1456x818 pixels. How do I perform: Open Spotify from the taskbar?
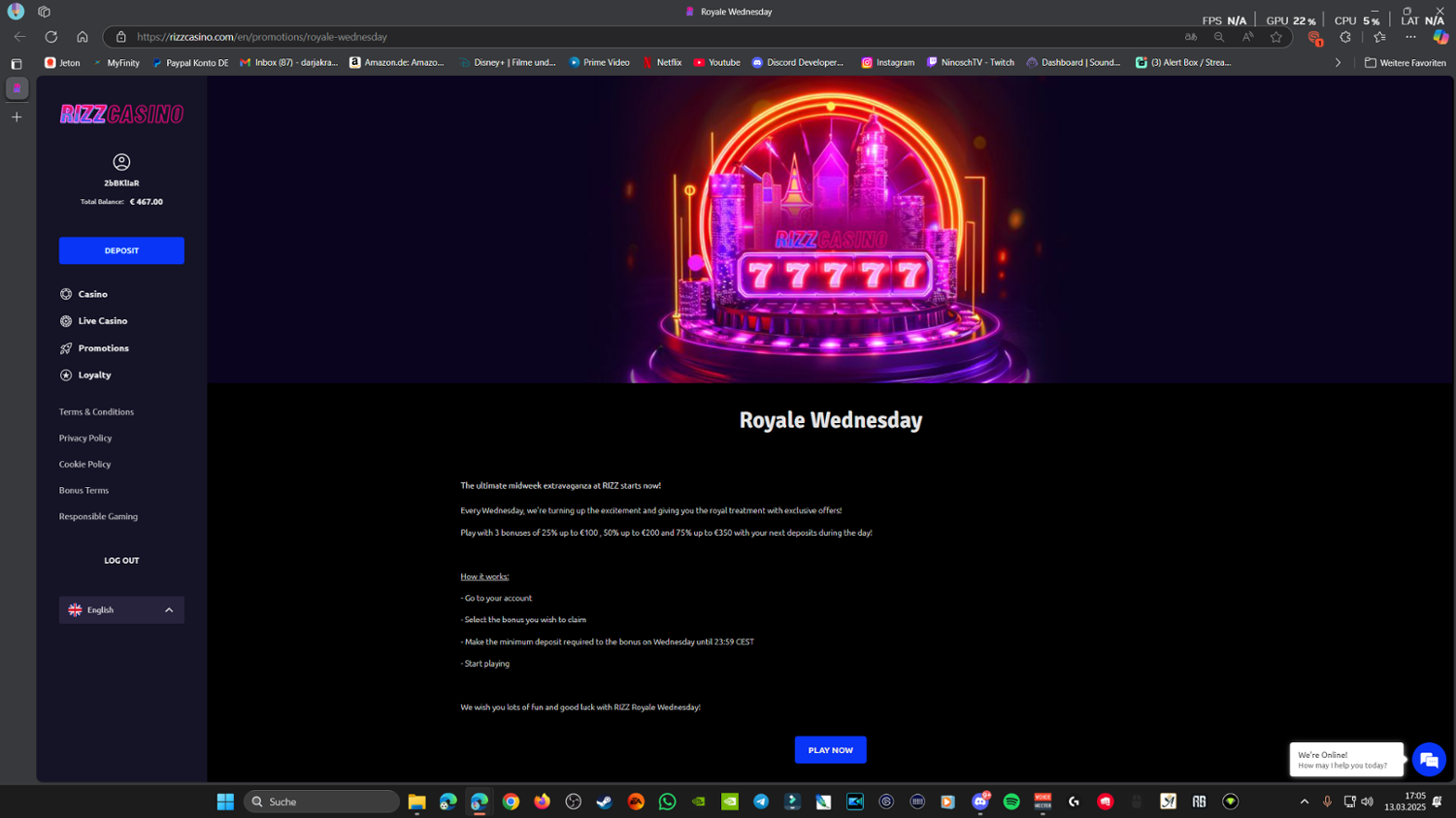point(1011,802)
